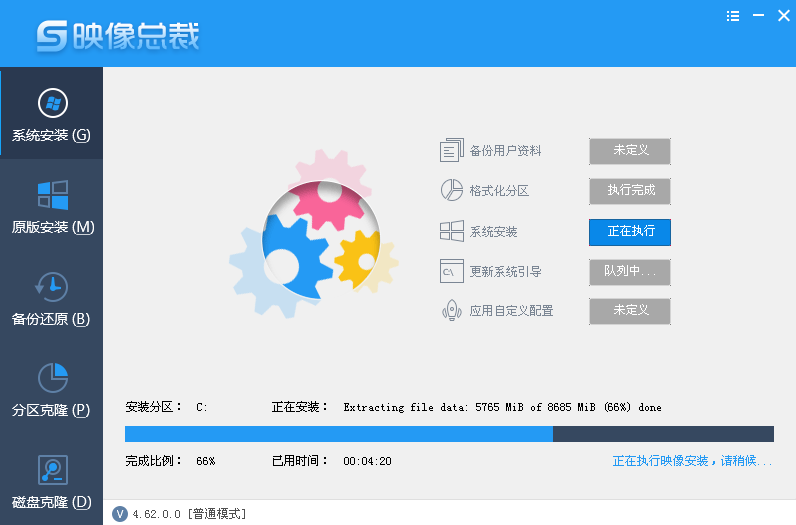796x525 pixels.
Task: Click the 应用自定义配置 step label
Action: click(x=511, y=311)
